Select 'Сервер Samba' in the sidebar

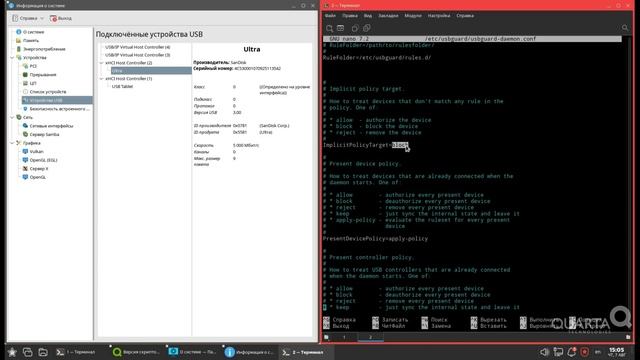point(44,134)
